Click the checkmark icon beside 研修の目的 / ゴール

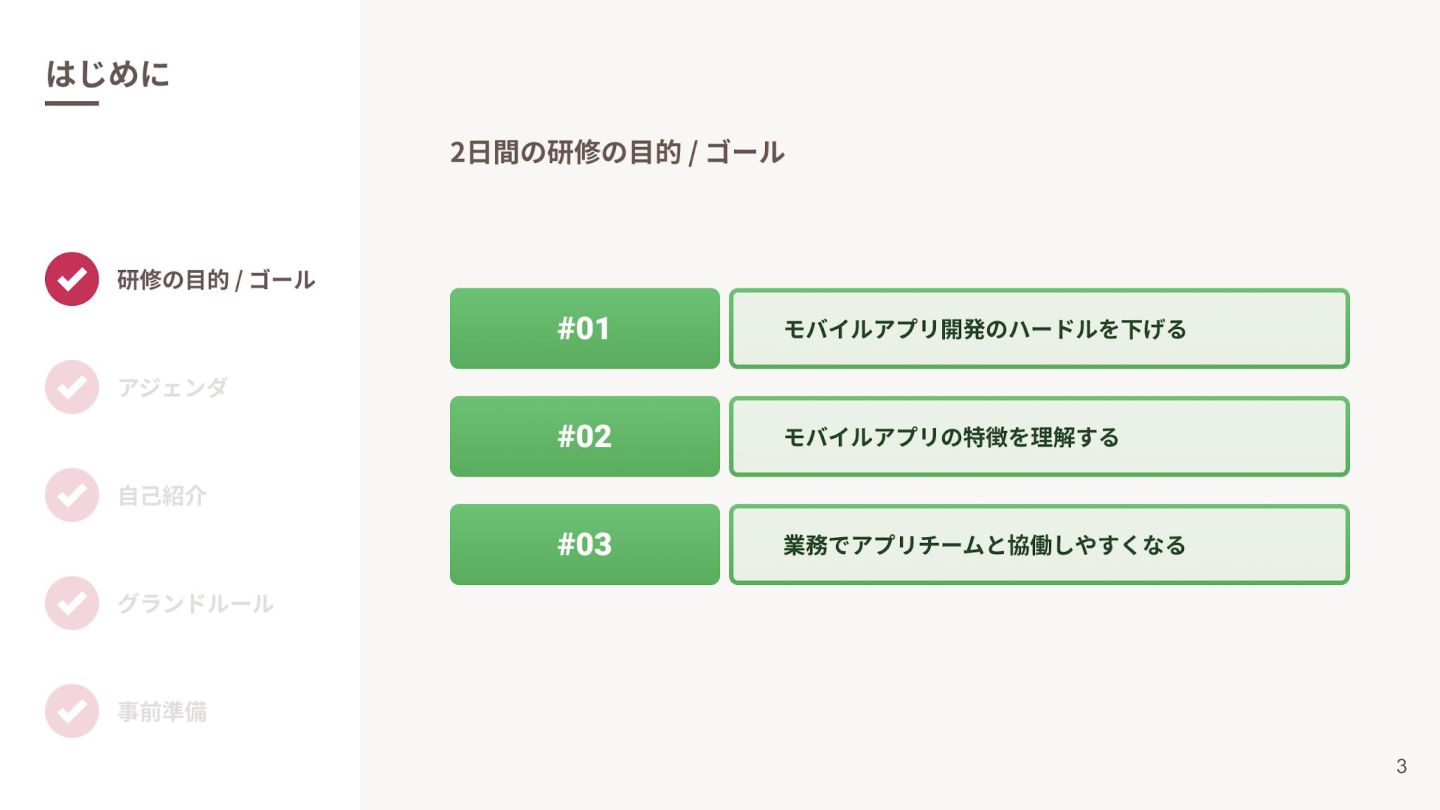[x=72, y=279]
